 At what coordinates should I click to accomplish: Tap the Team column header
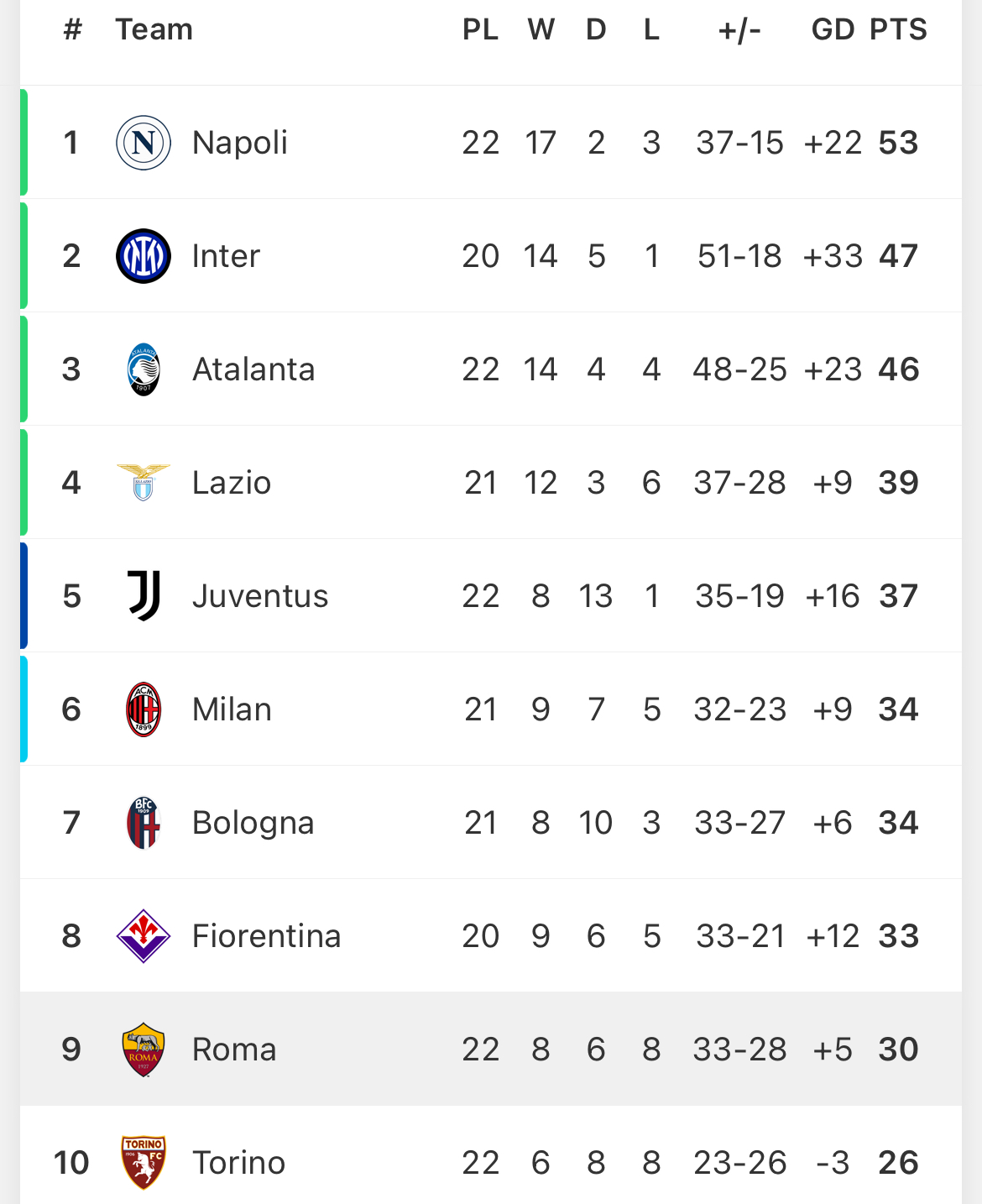pos(154,29)
